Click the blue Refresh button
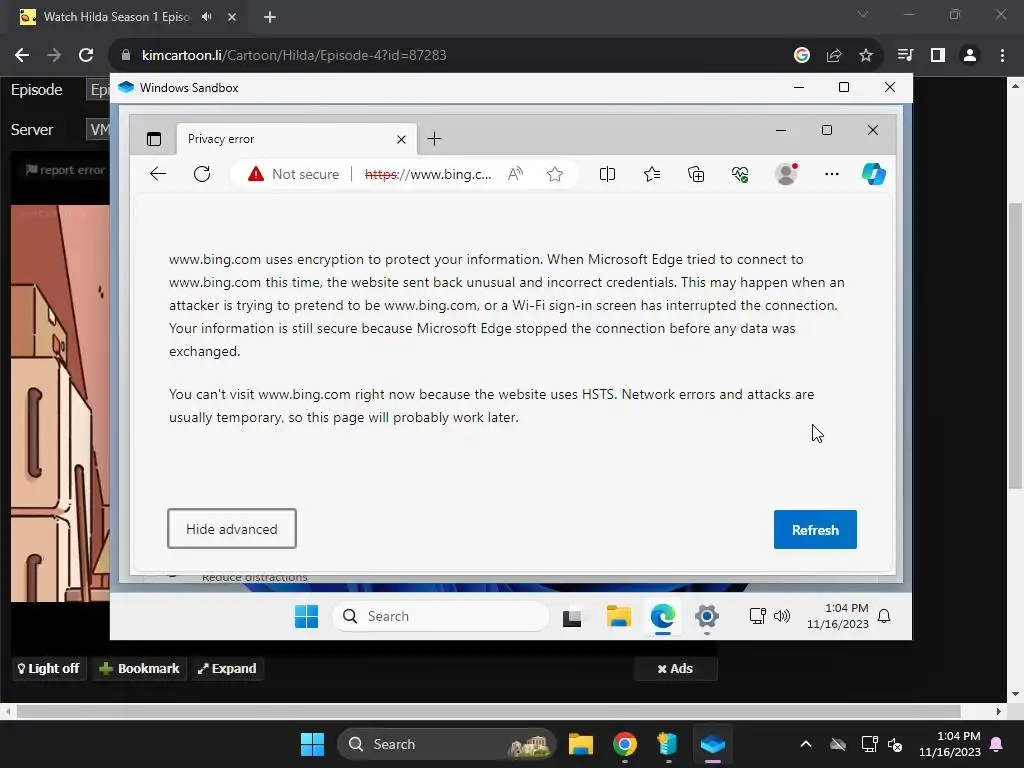This screenshot has height=768, width=1024. pyautogui.click(x=815, y=530)
